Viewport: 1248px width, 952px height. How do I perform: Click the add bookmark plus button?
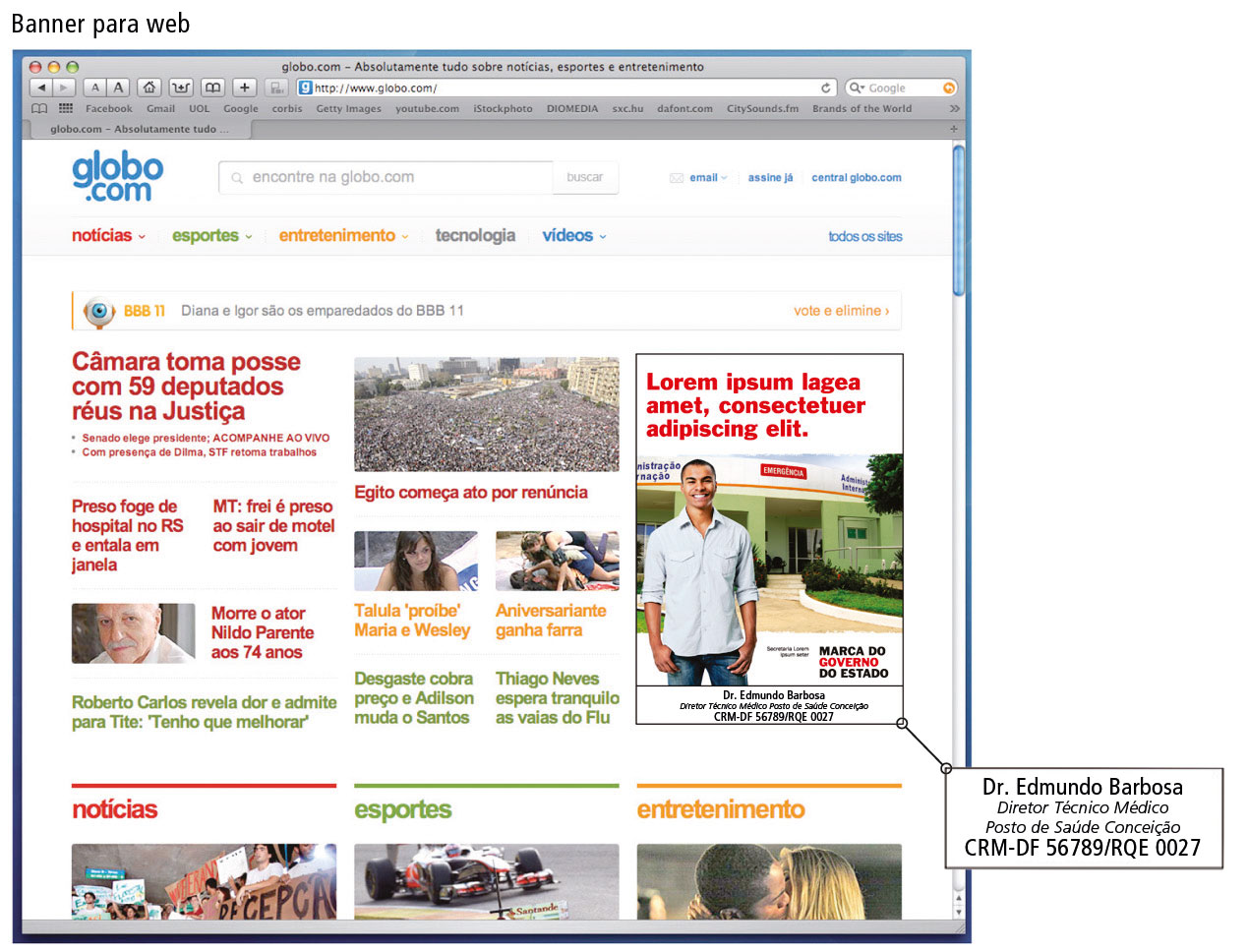(x=245, y=88)
